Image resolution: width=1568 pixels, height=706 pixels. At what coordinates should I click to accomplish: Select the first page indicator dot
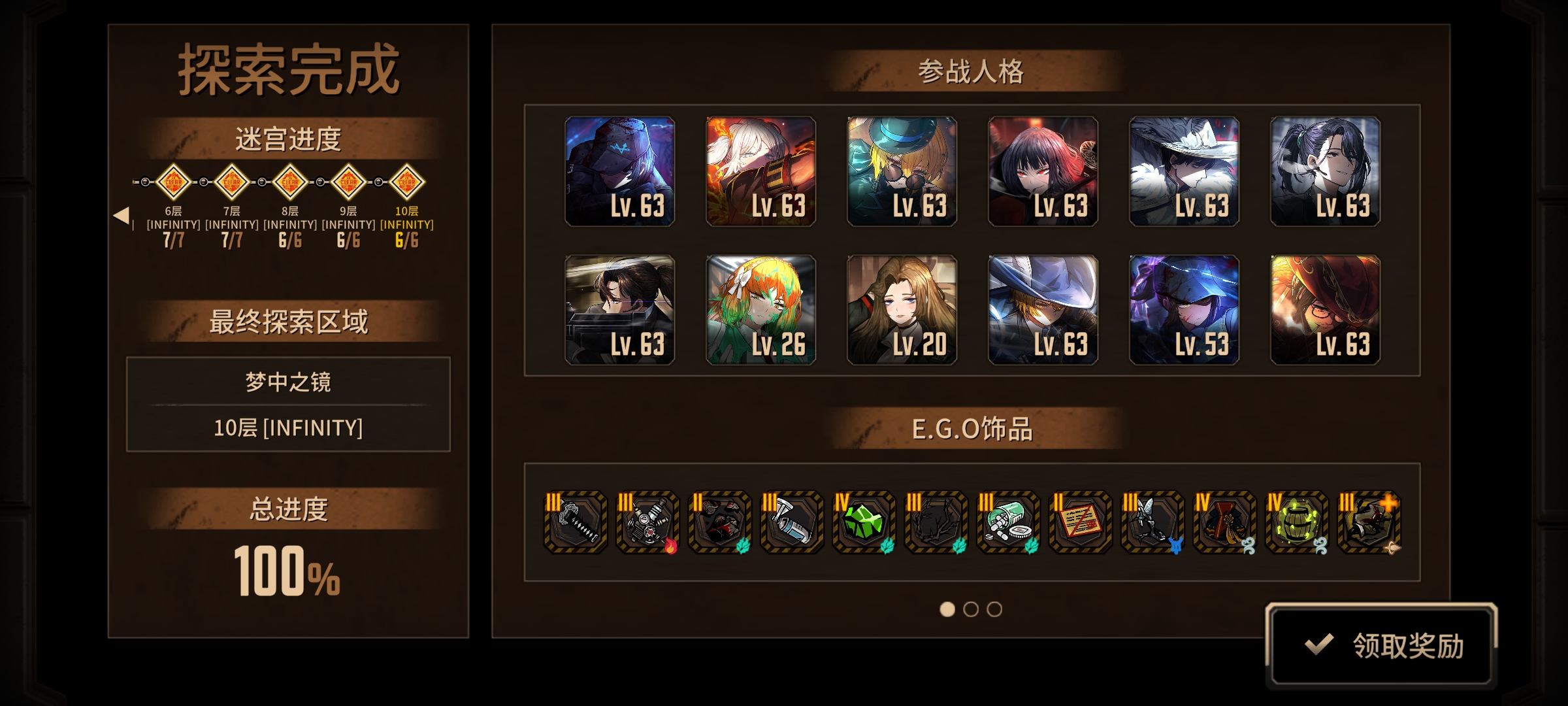(x=947, y=609)
